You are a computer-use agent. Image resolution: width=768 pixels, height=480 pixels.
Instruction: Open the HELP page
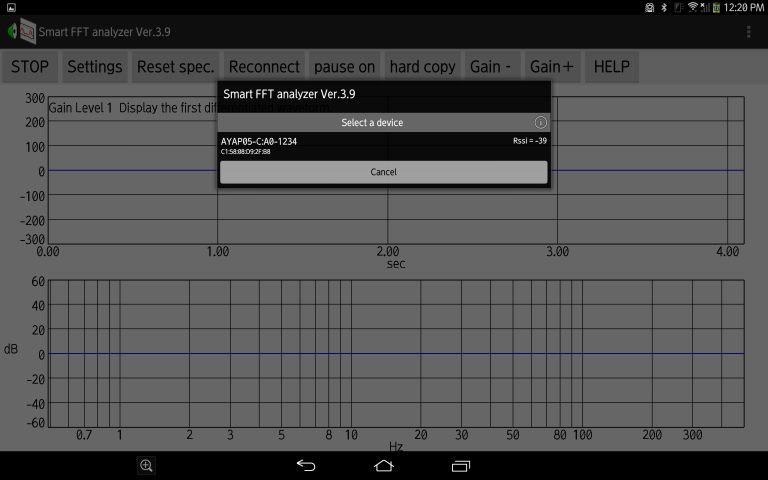click(x=612, y=67)
